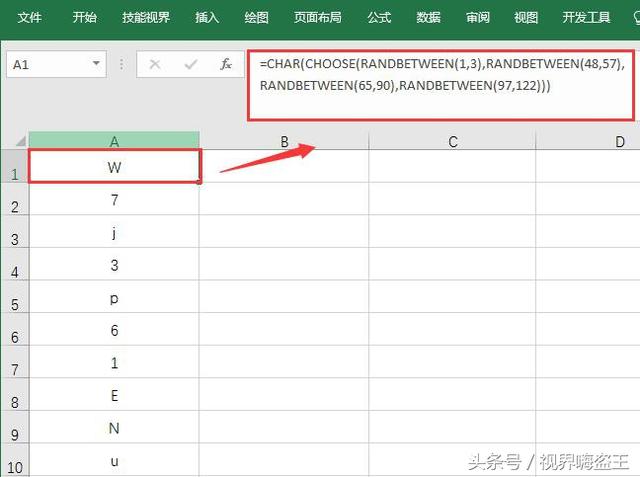Select row 1 header
The height and width of the screenshot is (477, 640).
pyautogui.click(x=15, y=166)
